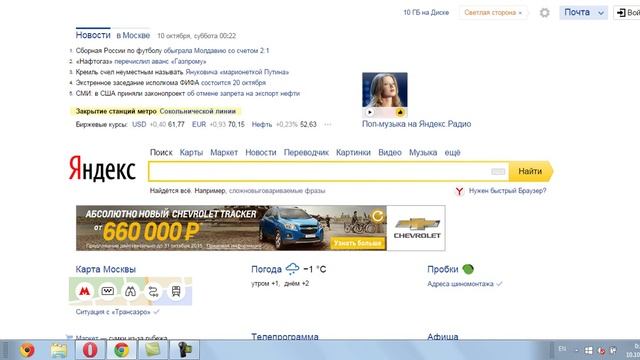Open Телепрограмма section

285,337
